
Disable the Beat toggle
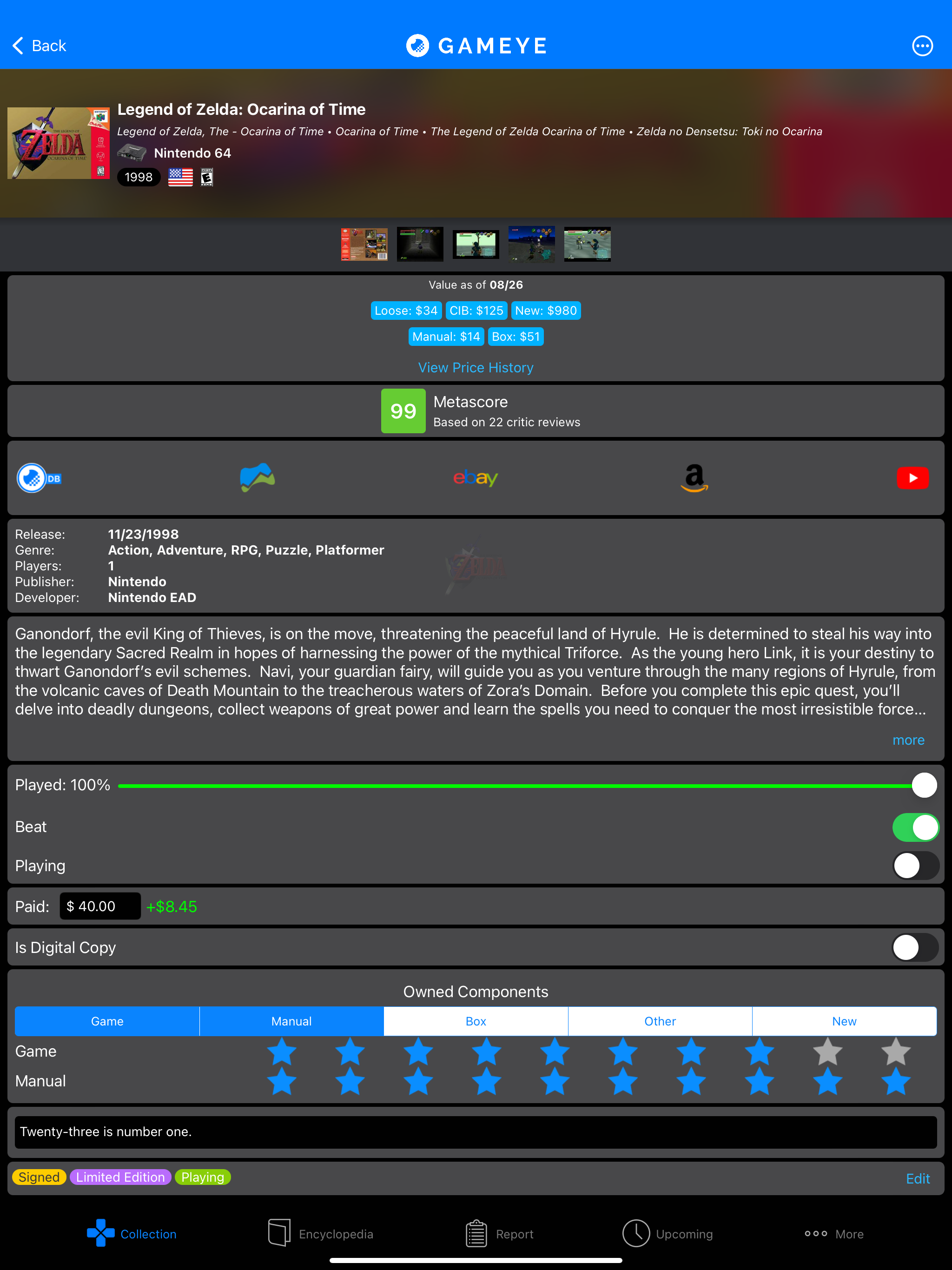(916, 827)
